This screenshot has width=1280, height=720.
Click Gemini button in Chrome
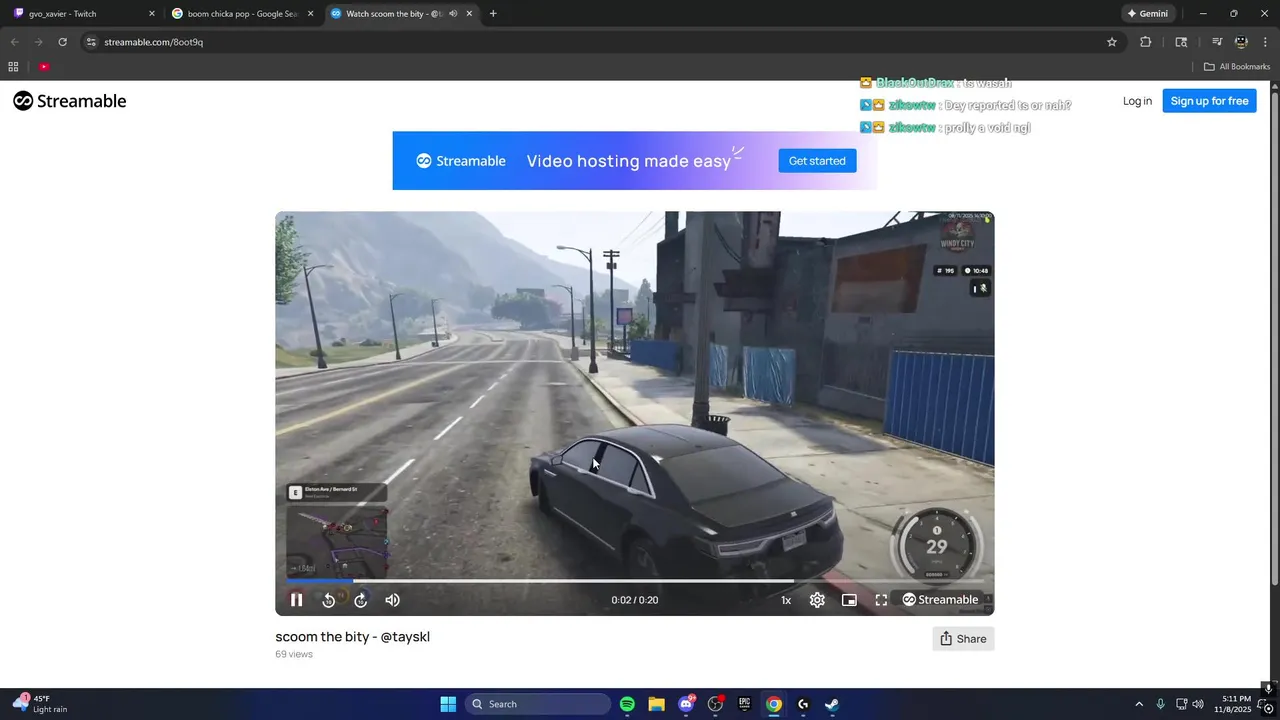(x=1147, y=14)
